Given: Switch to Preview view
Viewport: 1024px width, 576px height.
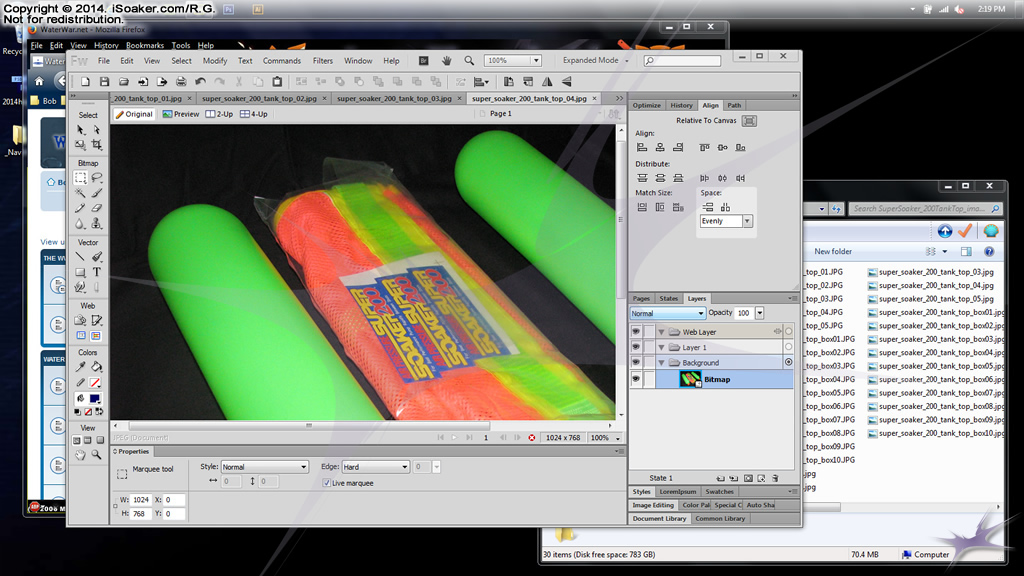Looking at the screenshot, I should click(x=181, y=114).
